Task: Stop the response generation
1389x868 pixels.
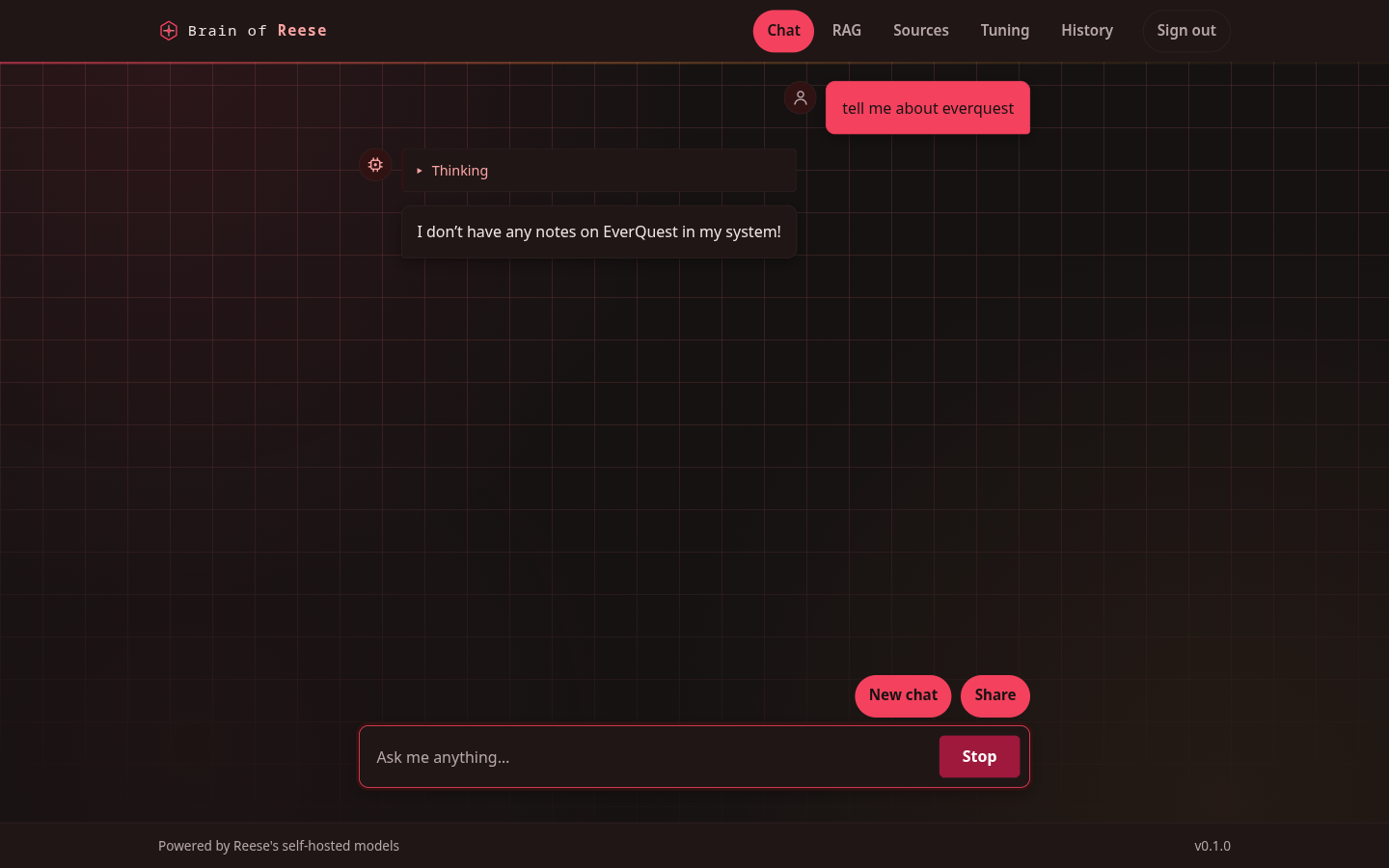Action: tap(979, 757)
